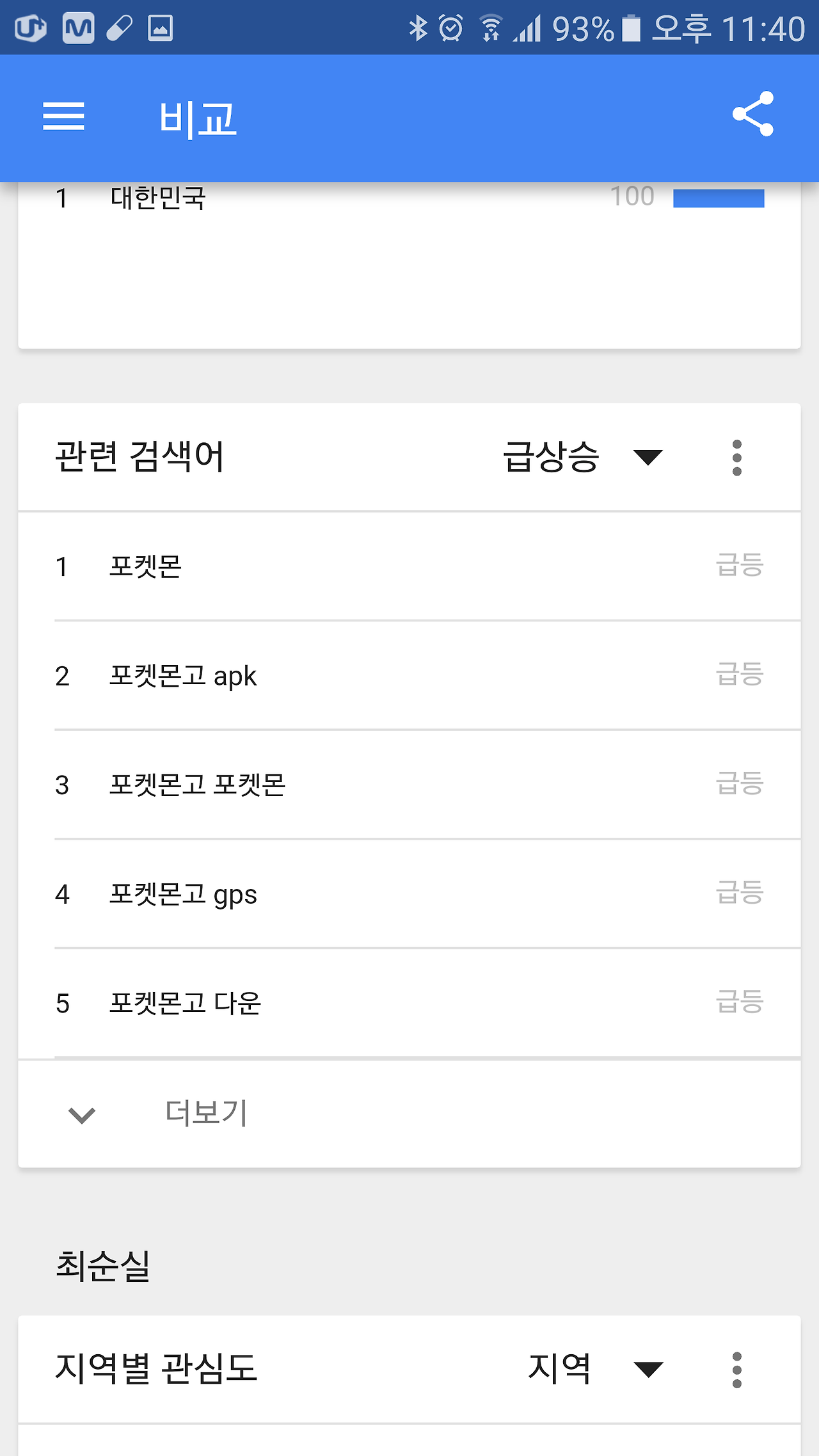Tap the 더보기 text button

click(x=206, y=1114)
